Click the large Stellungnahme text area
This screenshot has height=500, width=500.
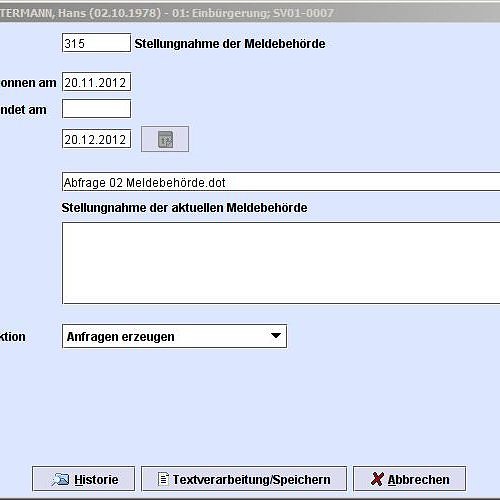(281, 263)
